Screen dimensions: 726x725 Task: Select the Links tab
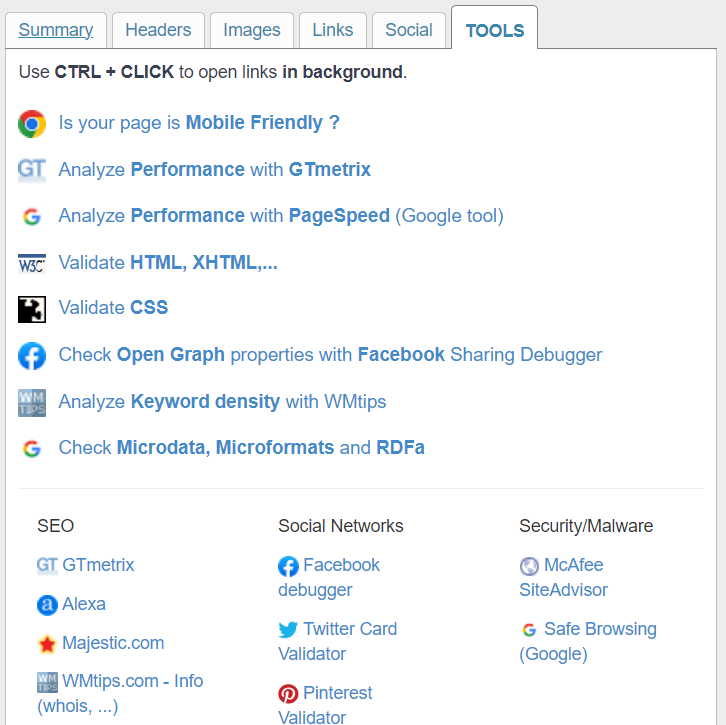(333, 30)
